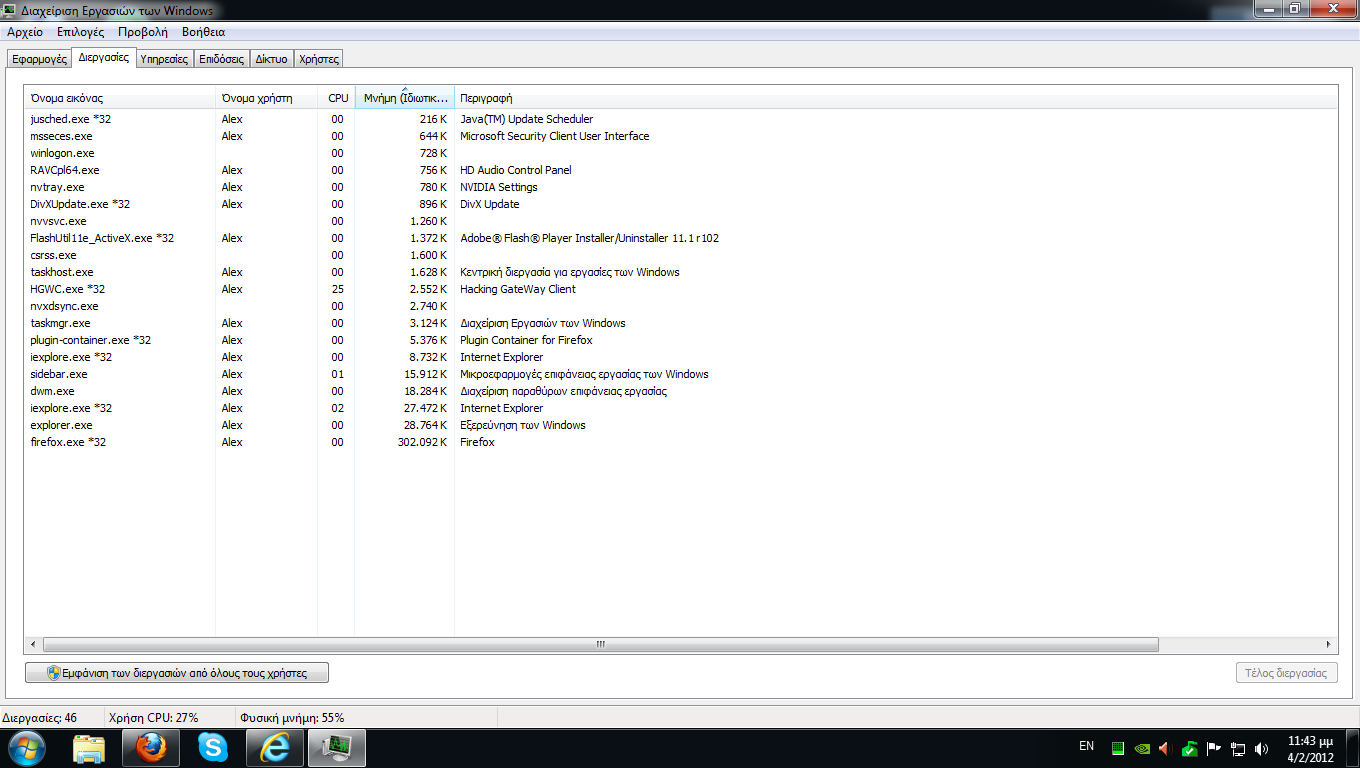
Task: Open Firefox from the taskbar
Action: pyautogui.click(x=151, y=748)
